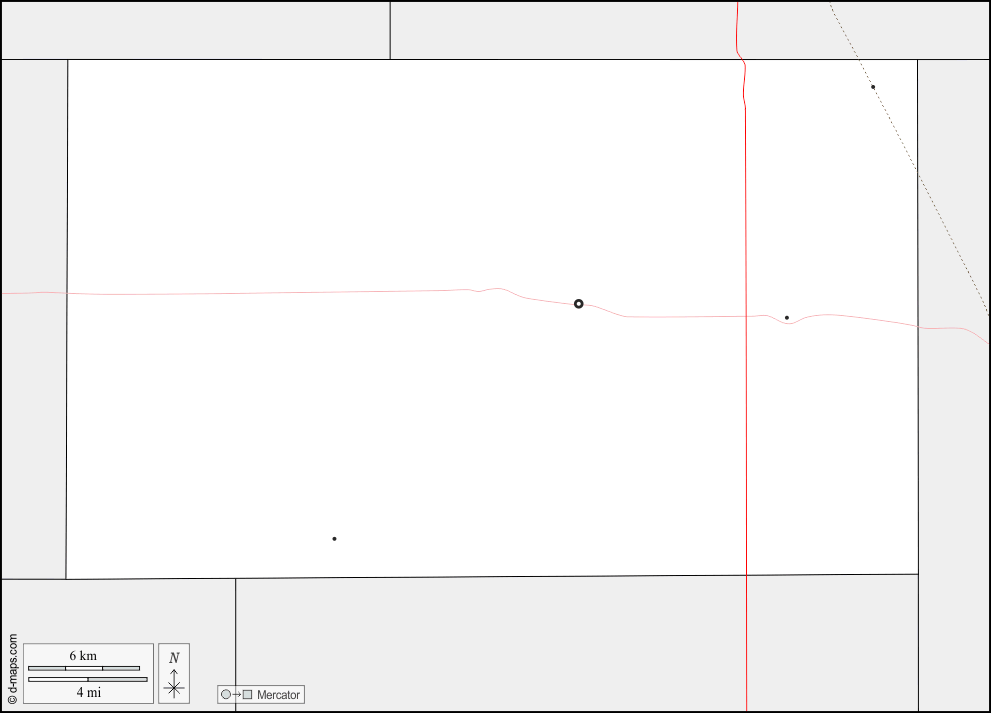Click the town dot in the southwest area
Image resolution: width=991 pixels, height=713 pixels.
coord(334,539)
